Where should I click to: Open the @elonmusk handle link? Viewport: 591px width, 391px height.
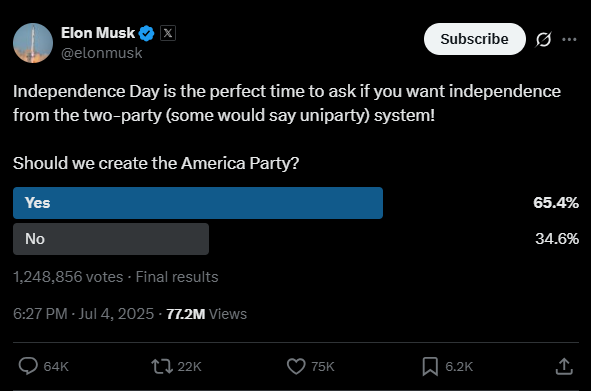tap(102, 53)
